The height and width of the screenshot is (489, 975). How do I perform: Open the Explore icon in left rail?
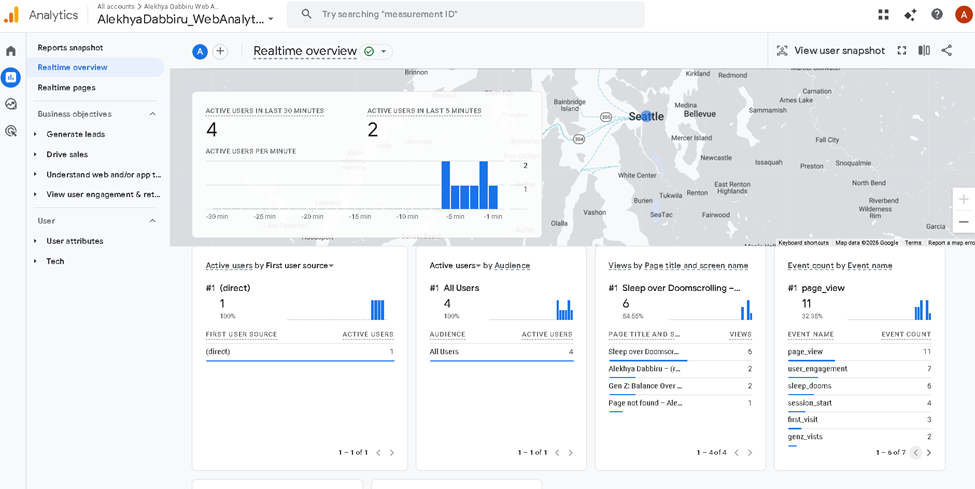[x=11, y=104]
